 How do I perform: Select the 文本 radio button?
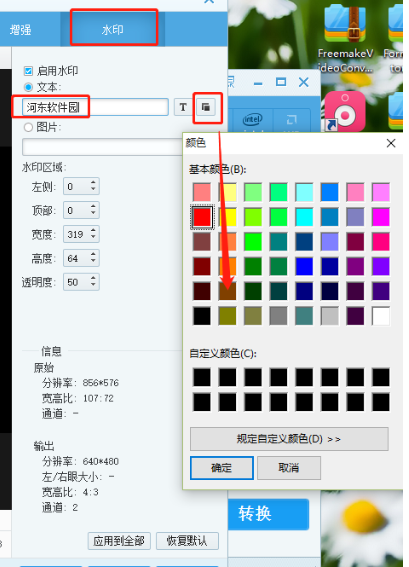(28, 87)
